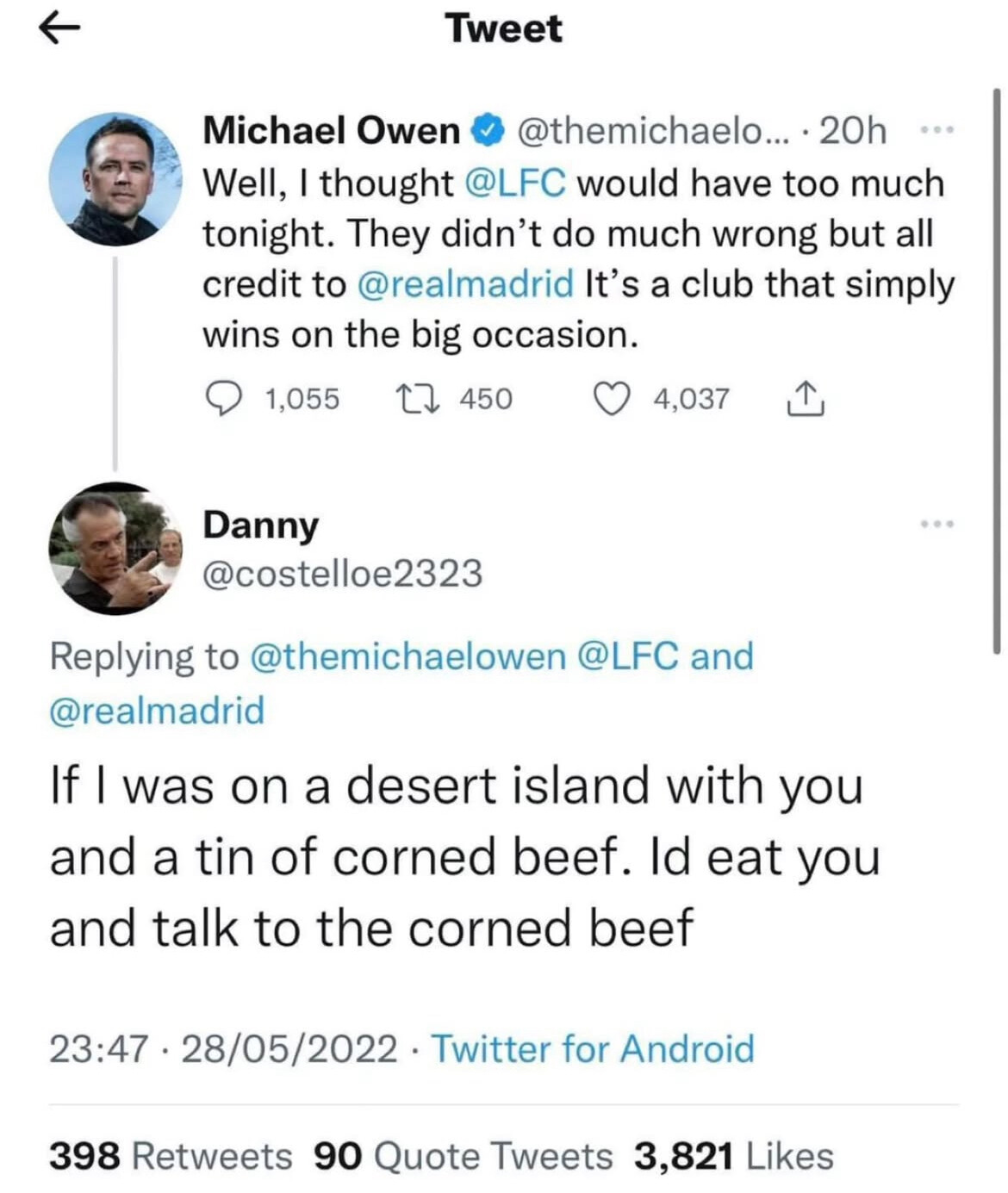
Task: Open Michael Owen's profile picture
Action: 115,179
